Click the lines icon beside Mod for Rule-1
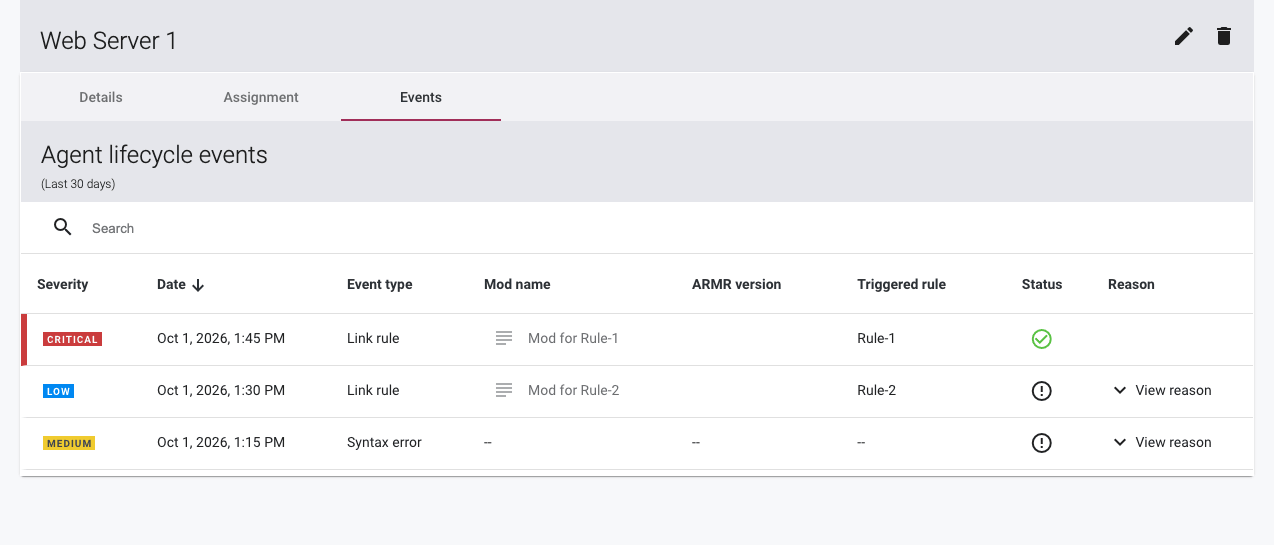This screenshot has height=545, width=1274. [504, 338]
